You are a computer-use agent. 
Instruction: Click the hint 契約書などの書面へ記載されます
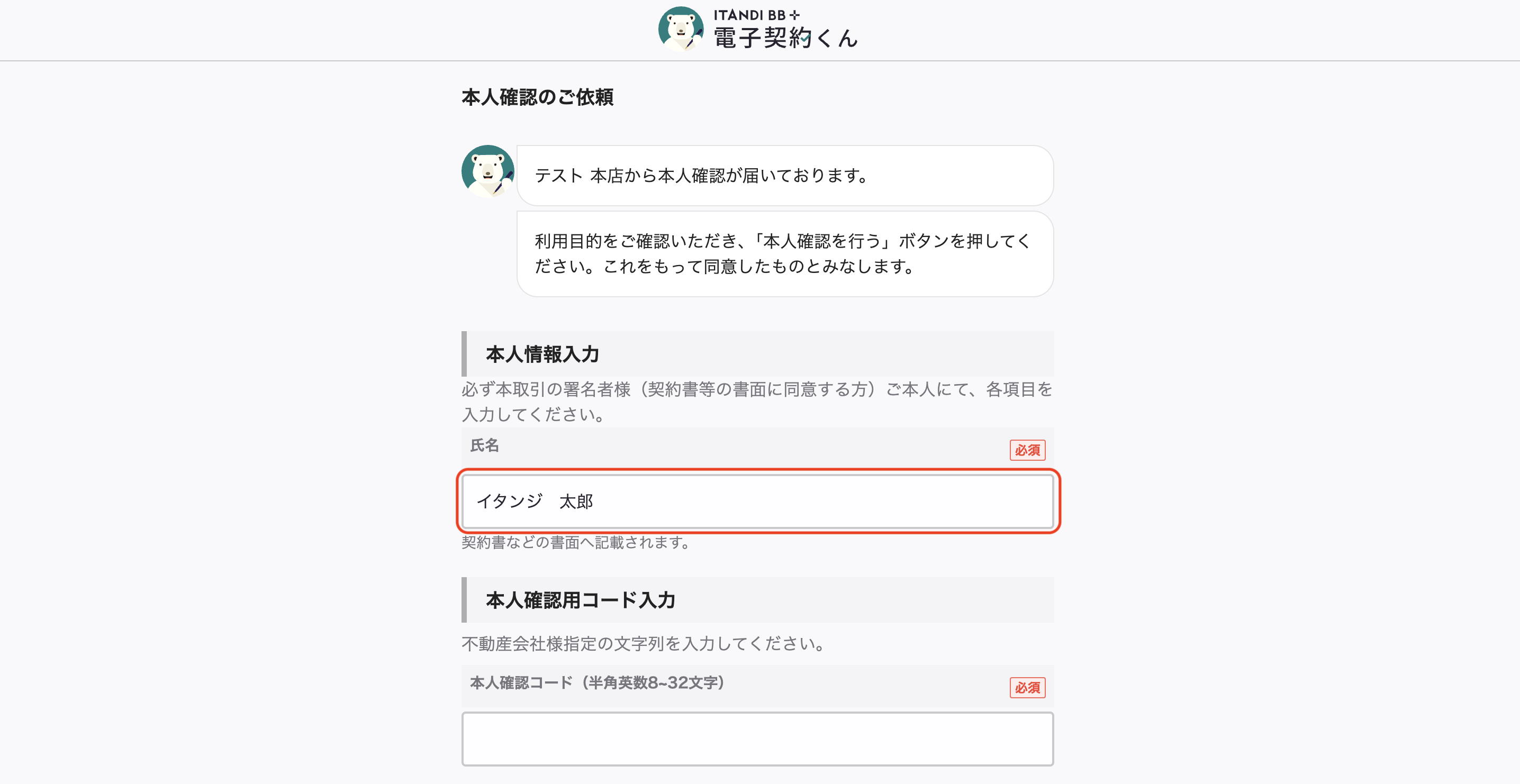[x=575, y=542]
